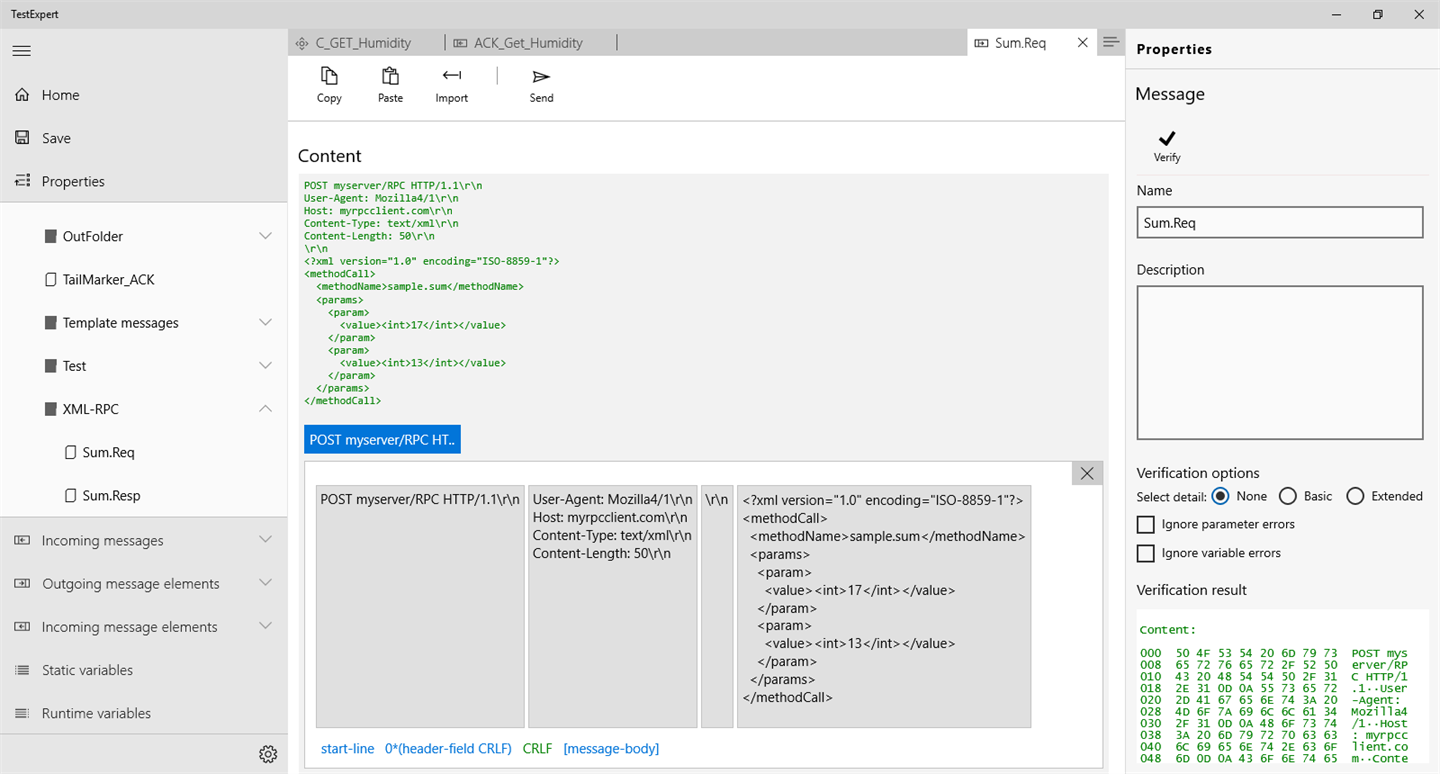Select the Basic detail radio button
The image size is (1440, 774).
pos(1288,496)
